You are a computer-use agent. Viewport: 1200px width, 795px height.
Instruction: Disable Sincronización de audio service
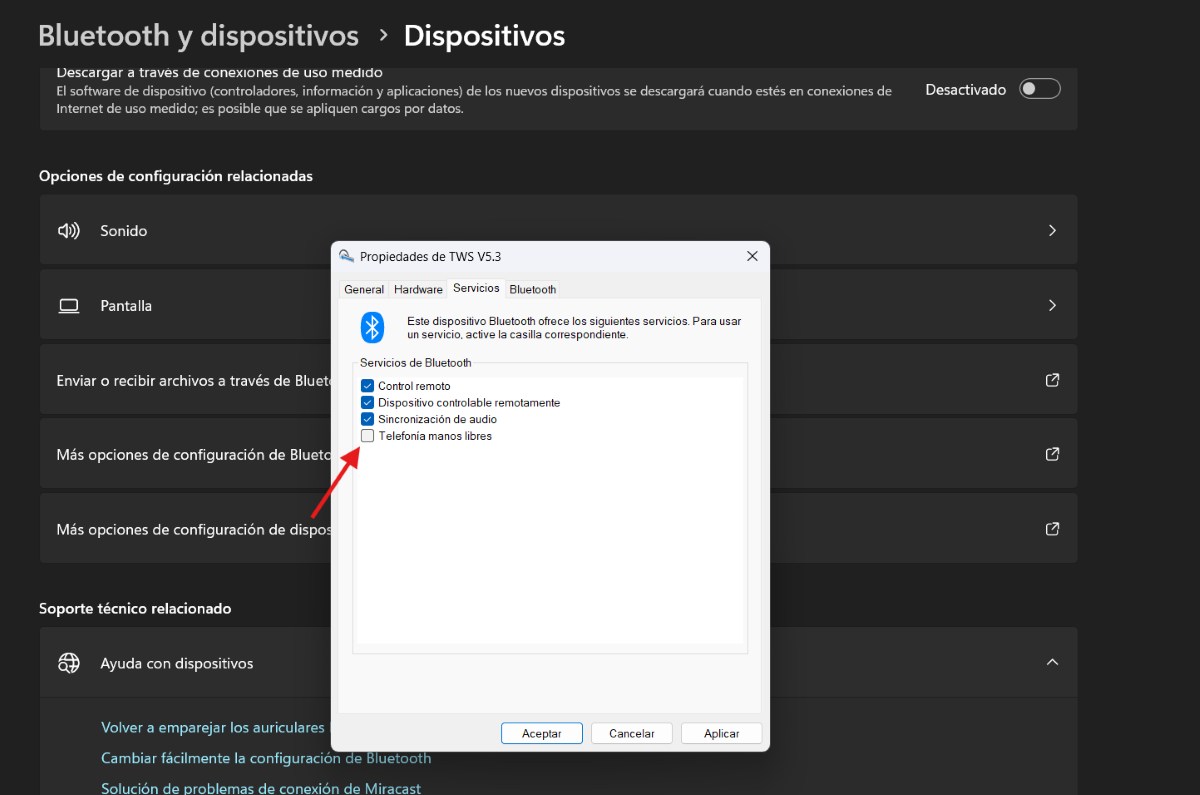click(367, 419)
